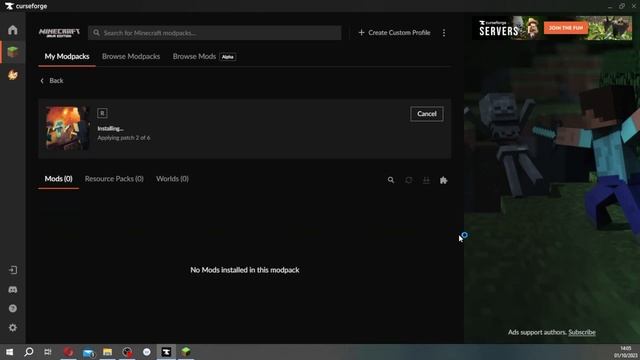Viewport: 640px width, 360px height.
Task: Click Create Custom Profile
Action: pyautogui.click(x=394, y=33)
